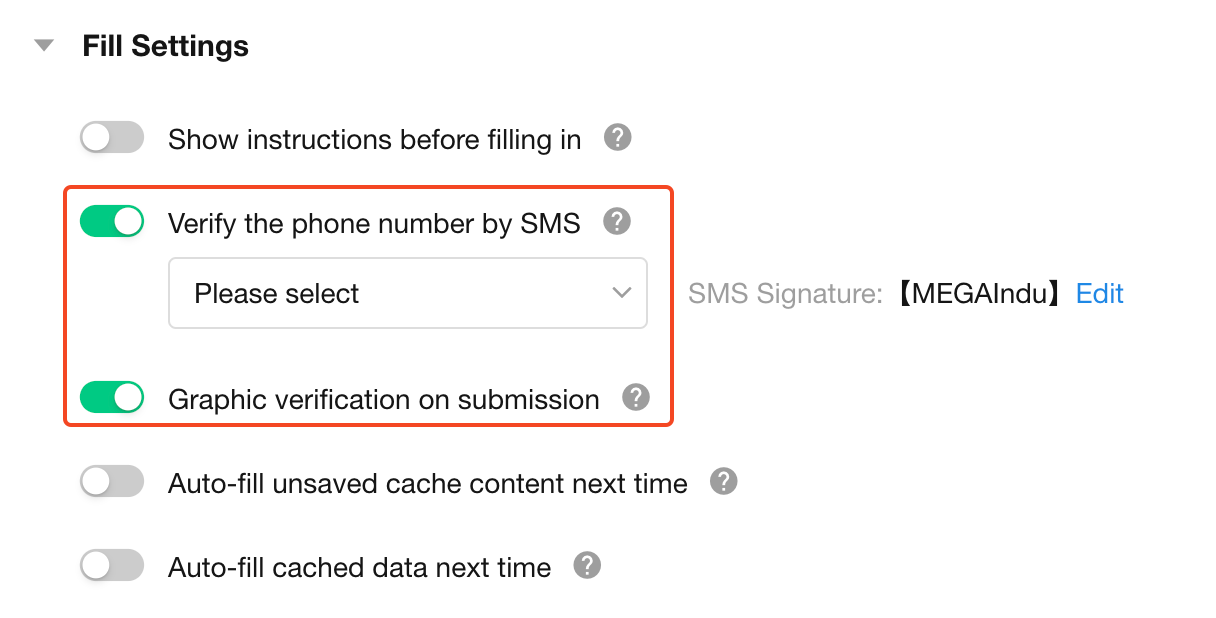The width and height of the screenshot is (1216, 618).
Task: Click help icon beside Show instructions option
Action: click(618, 138)
